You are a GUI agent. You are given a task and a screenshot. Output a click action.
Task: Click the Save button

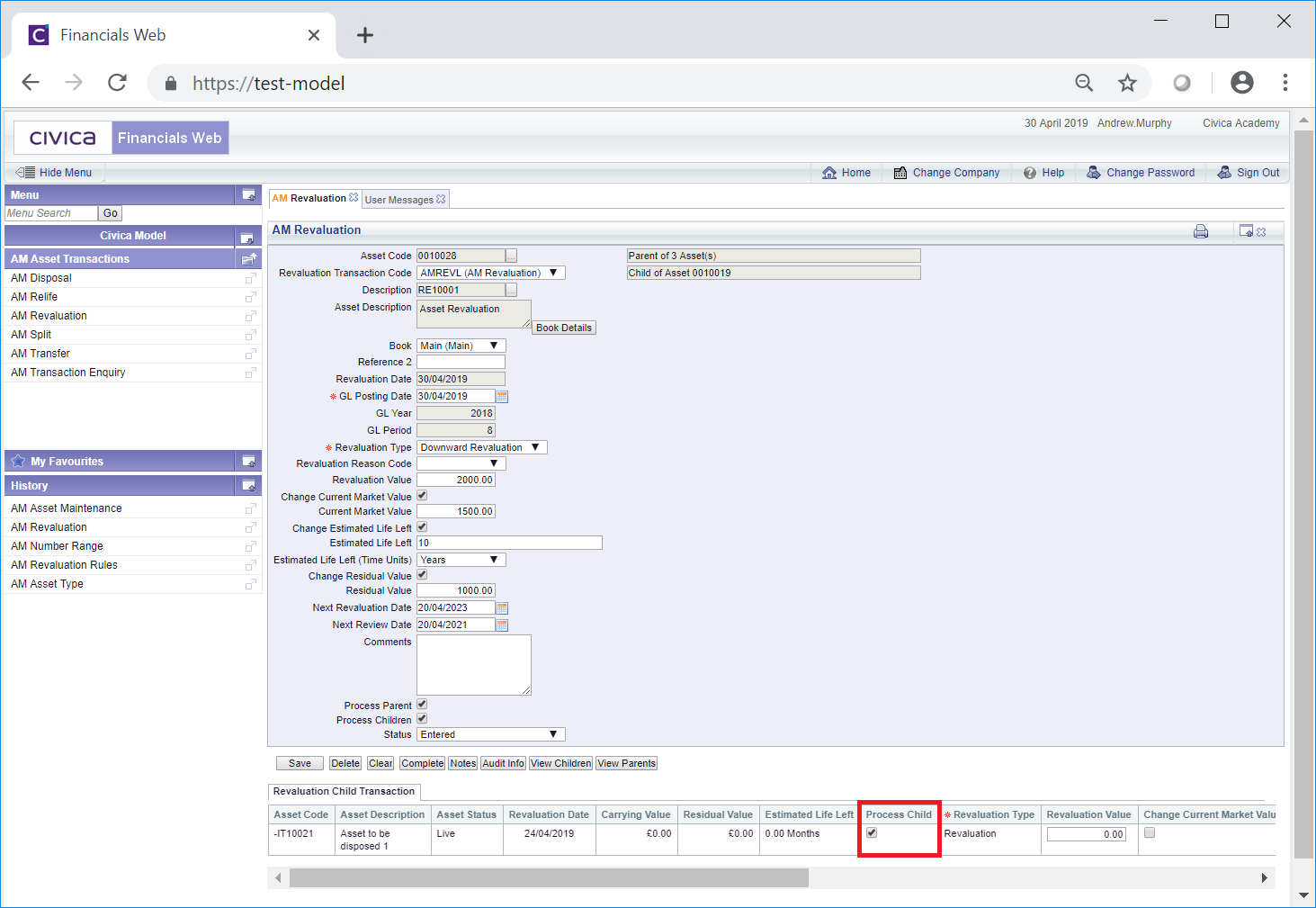[x=300, y=763]
